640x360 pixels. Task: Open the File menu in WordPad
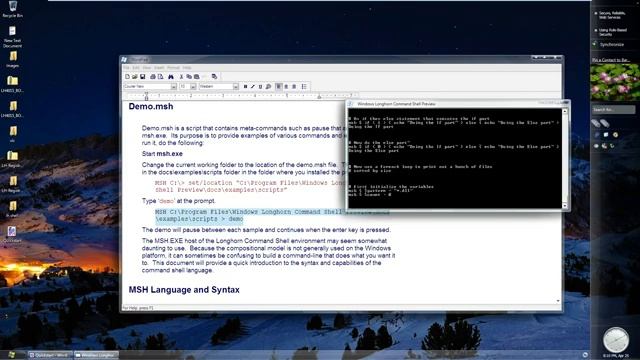coord(127,68)
